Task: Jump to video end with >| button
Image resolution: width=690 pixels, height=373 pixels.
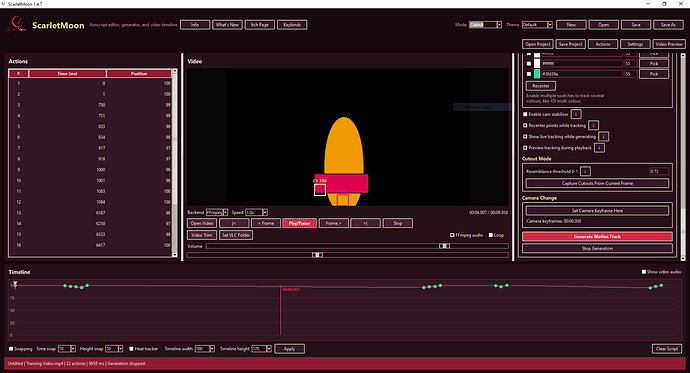Action: click(x=365, y=223)
